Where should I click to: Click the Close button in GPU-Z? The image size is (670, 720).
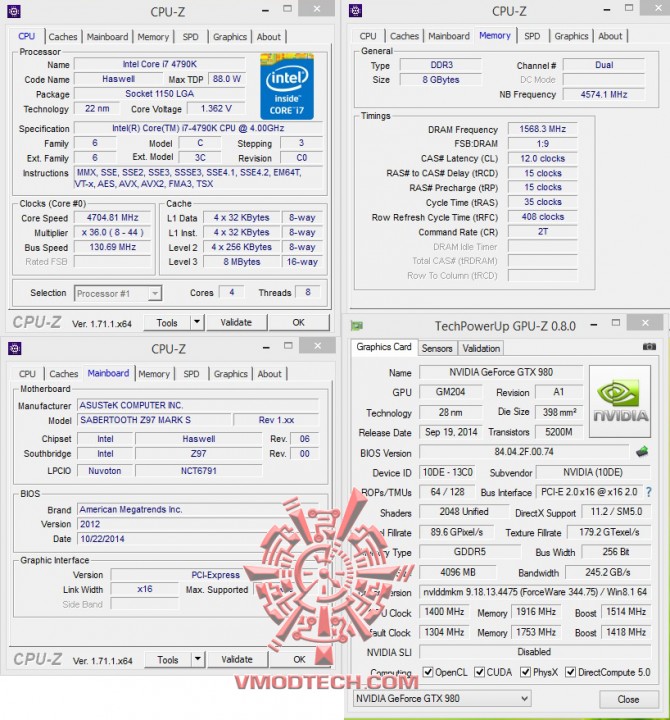[628, 699]
